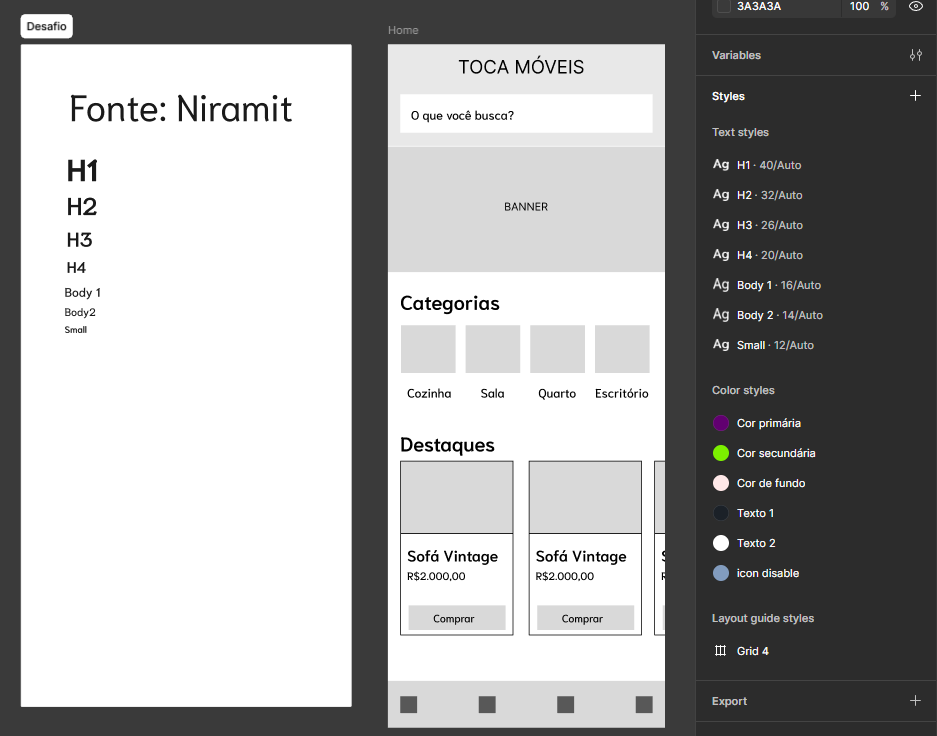The image size is (937, 736).
Task: Click the Variables section label
Action: point(736,55)
